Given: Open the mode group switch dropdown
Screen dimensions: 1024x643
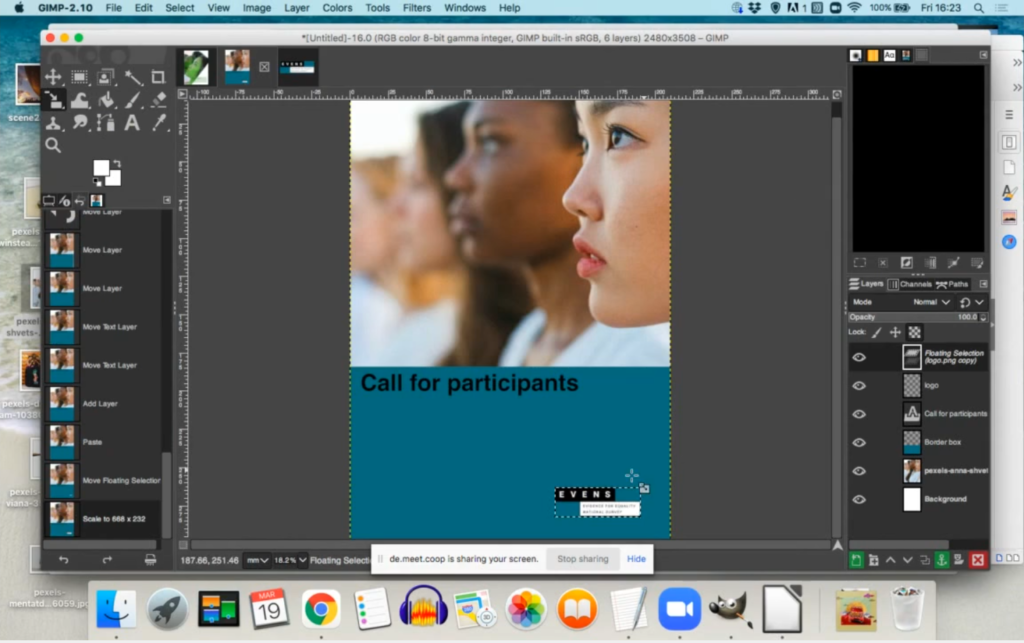Looking at the screenshot, I should [x=971, y=302].
